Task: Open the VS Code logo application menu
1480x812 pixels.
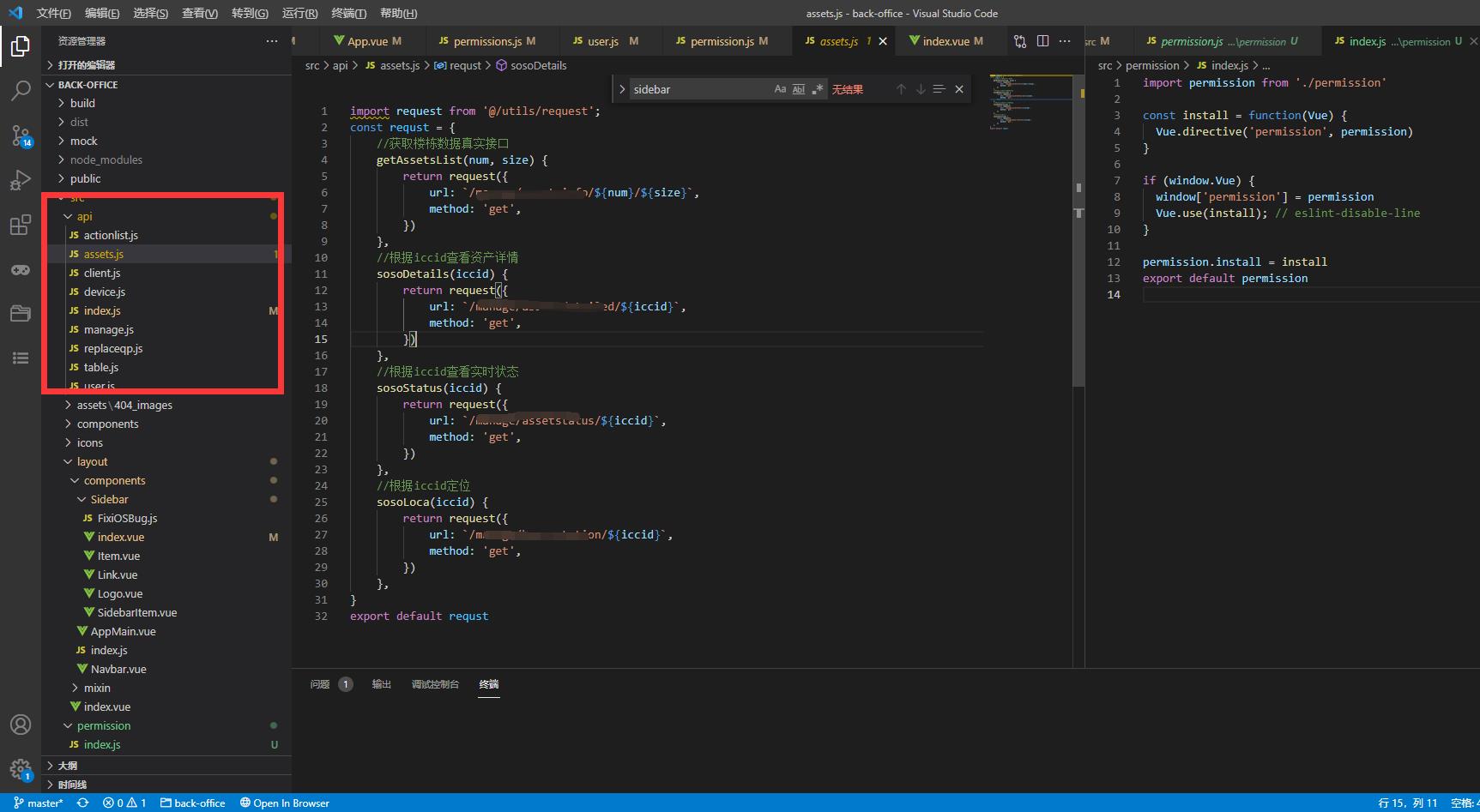Action: point(15,13)
